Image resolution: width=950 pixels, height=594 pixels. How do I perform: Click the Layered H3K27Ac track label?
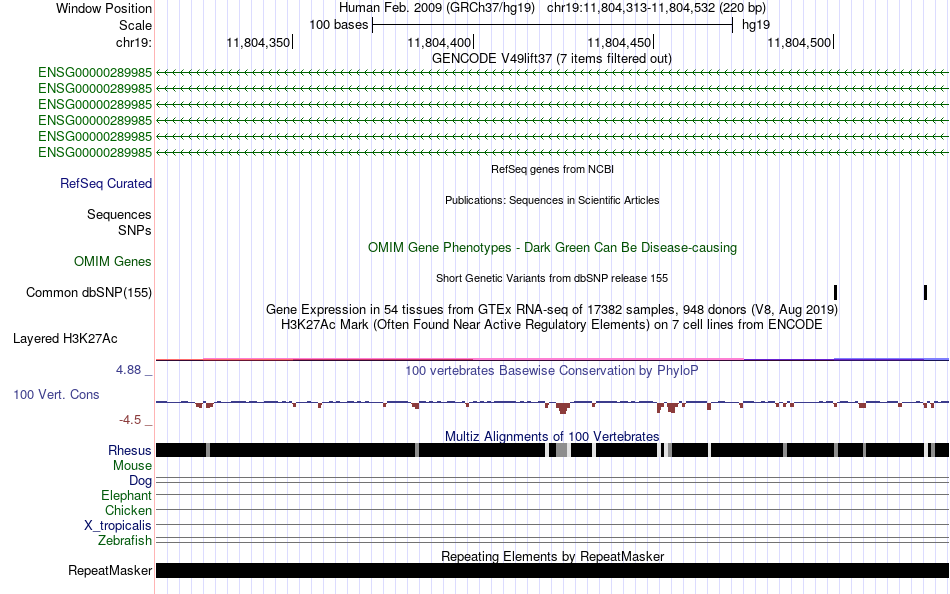[x=65, y=338]
